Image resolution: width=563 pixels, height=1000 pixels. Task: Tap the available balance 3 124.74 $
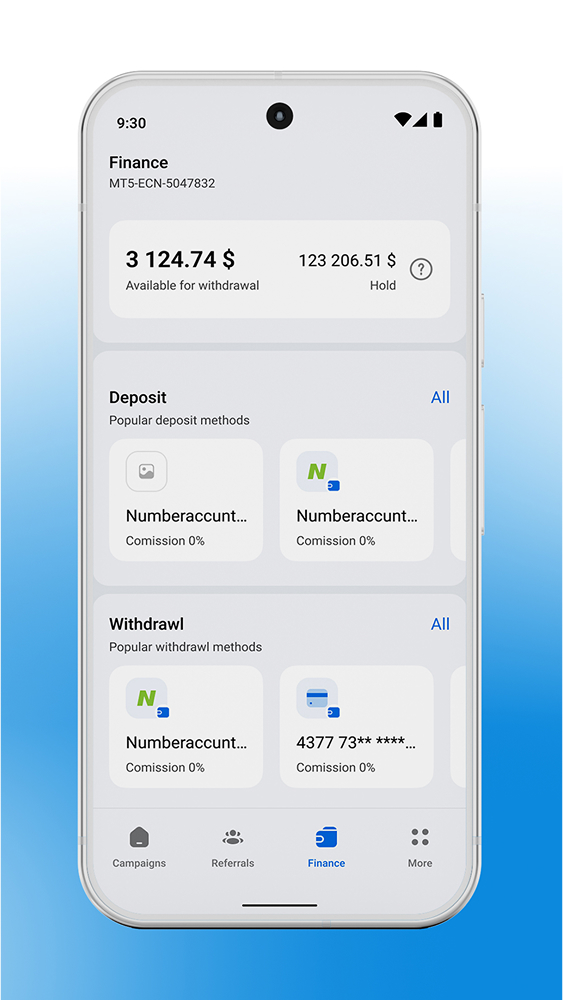pos(180,260)
